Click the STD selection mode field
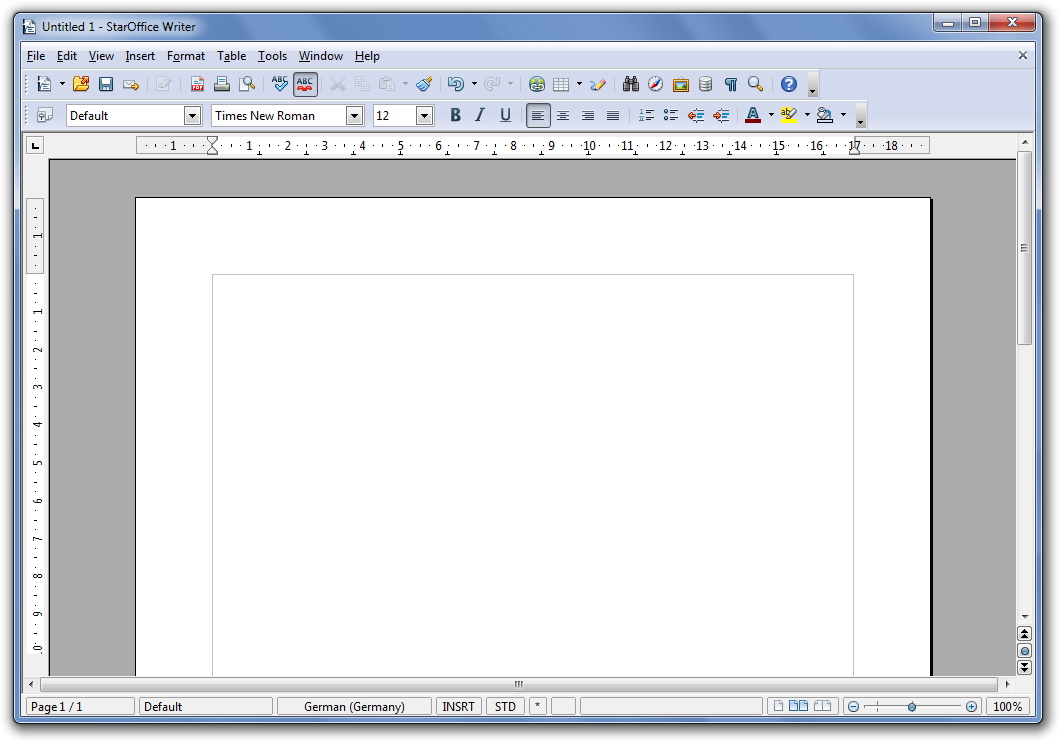Image resolution: width=1061 pixels, height=743 pixels. pos(505,706)
